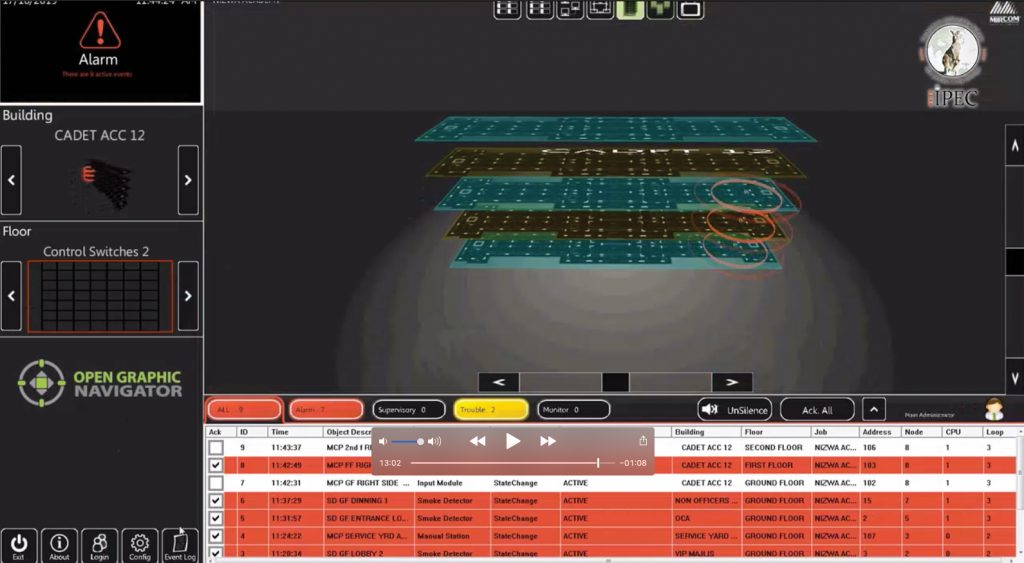Click the Open Graphic Navigator logo
Image resolution: width=1024 pixels, height=563 pixels.
(100, 383)
